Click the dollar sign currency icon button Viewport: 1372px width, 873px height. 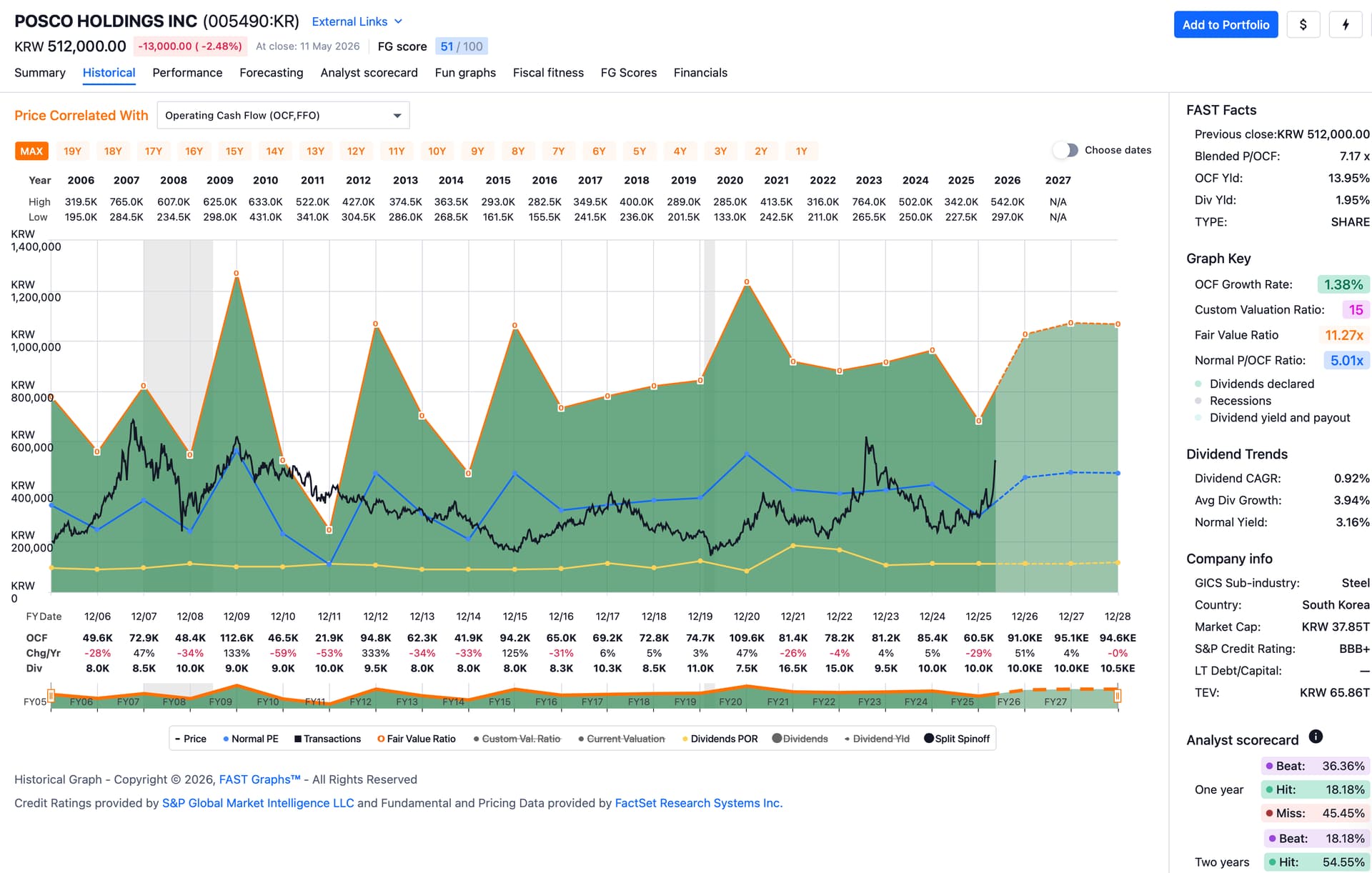(1303, 25)
